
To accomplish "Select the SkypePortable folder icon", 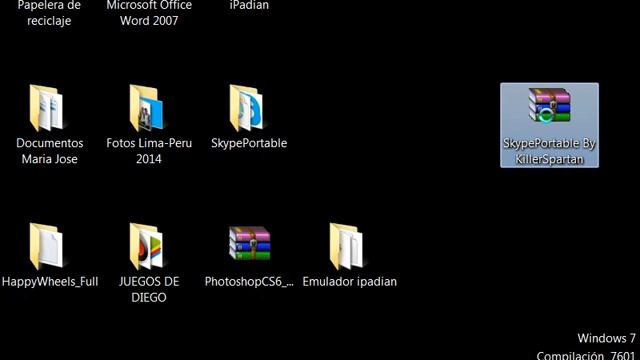I will [246, 108].
